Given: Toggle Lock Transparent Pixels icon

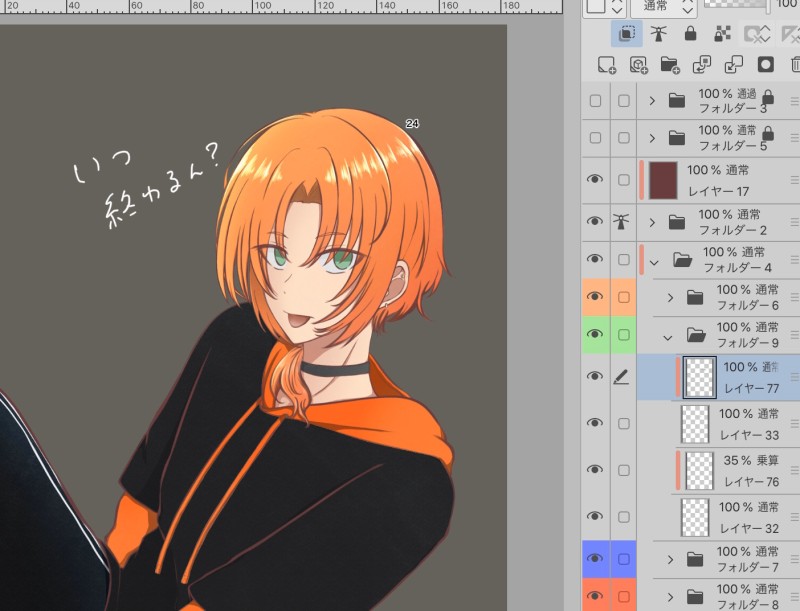Looking at the screenshot, I should 722,34.
